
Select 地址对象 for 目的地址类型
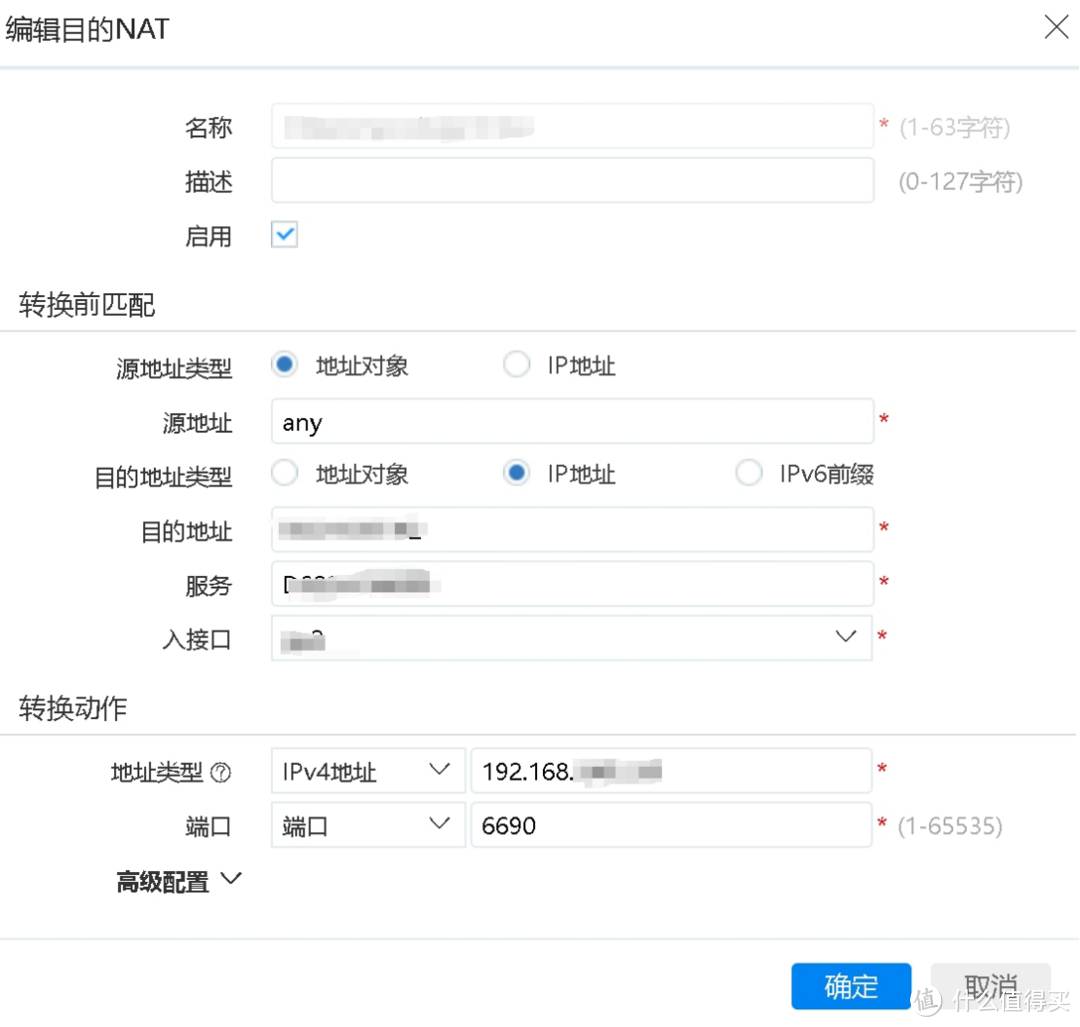[x=284, y=472]
